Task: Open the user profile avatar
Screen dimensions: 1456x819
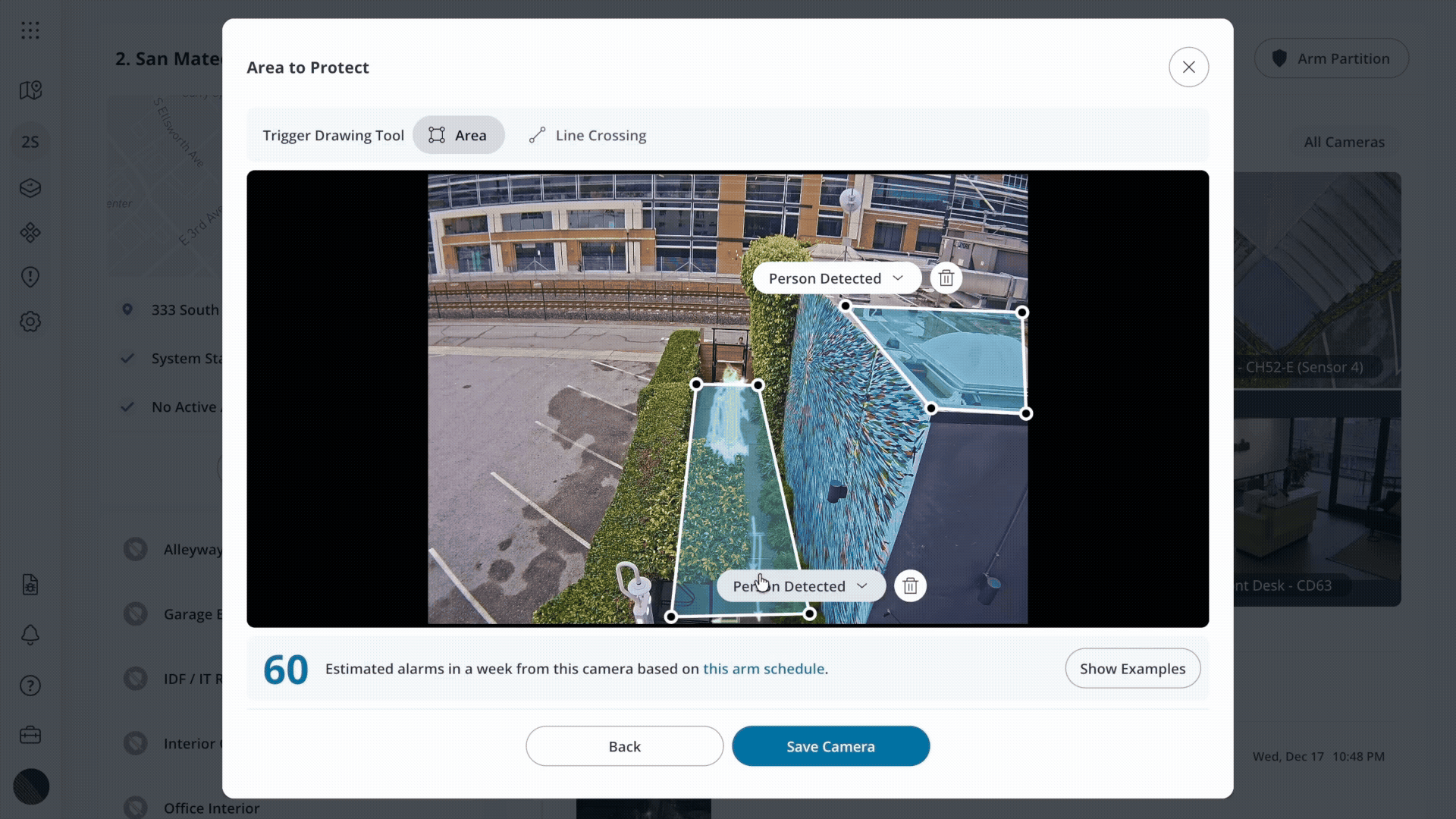Action: click(x=31, y=786)
